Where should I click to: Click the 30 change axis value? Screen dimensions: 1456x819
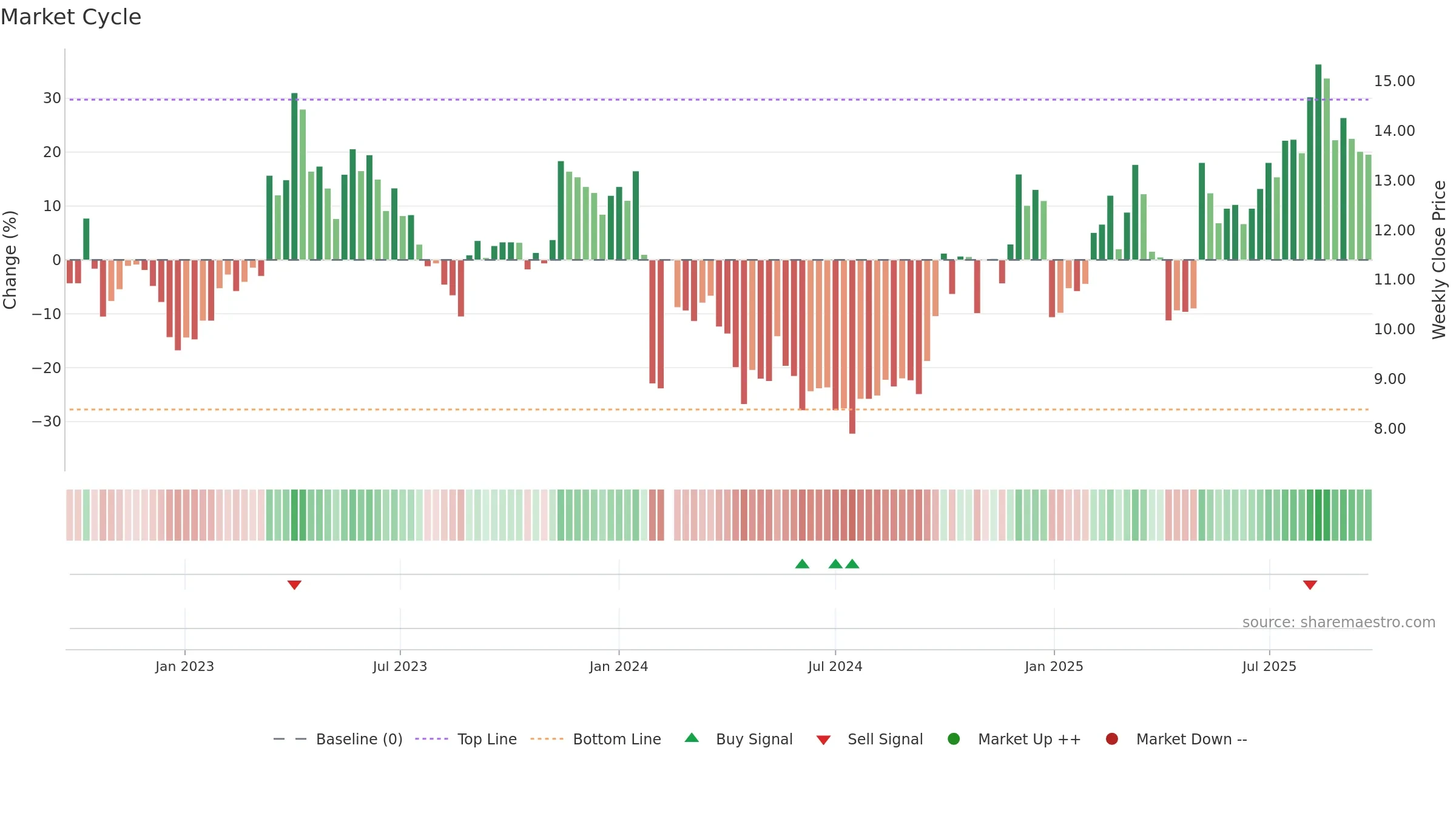[x=52, y=98]
